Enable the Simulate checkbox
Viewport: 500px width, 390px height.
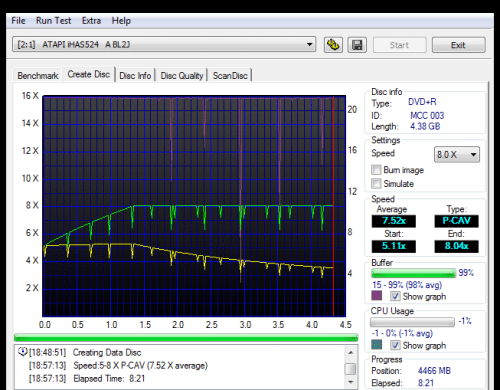tap(376, 183)
